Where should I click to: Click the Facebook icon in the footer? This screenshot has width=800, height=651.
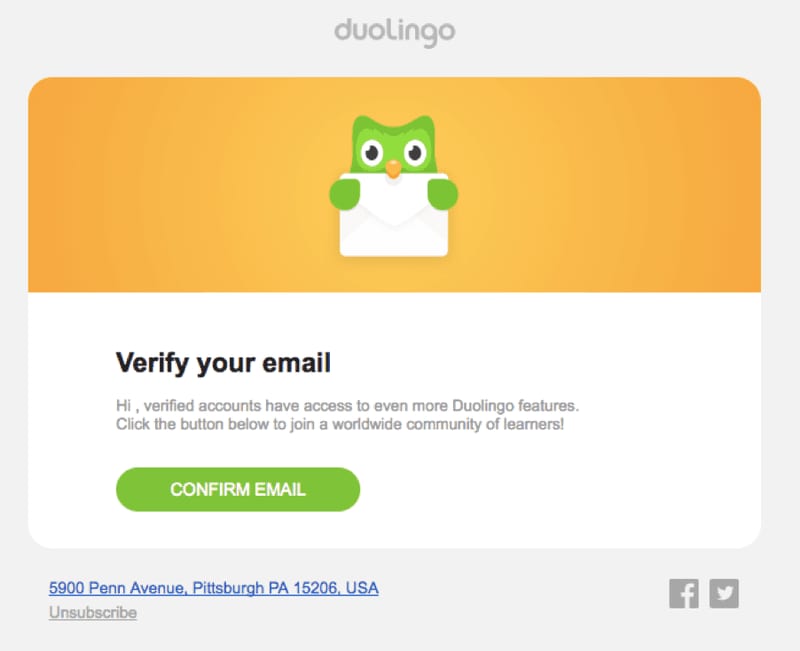[x=684, y=593]
